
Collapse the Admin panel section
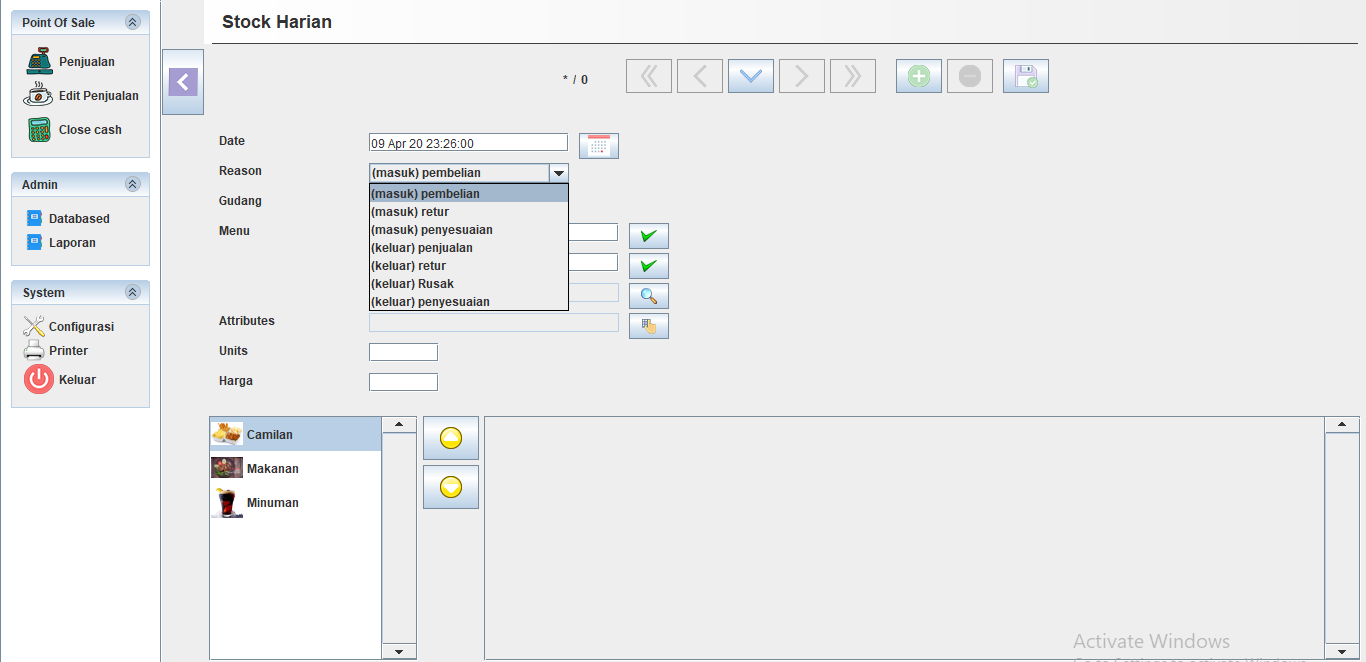(132, 184)
